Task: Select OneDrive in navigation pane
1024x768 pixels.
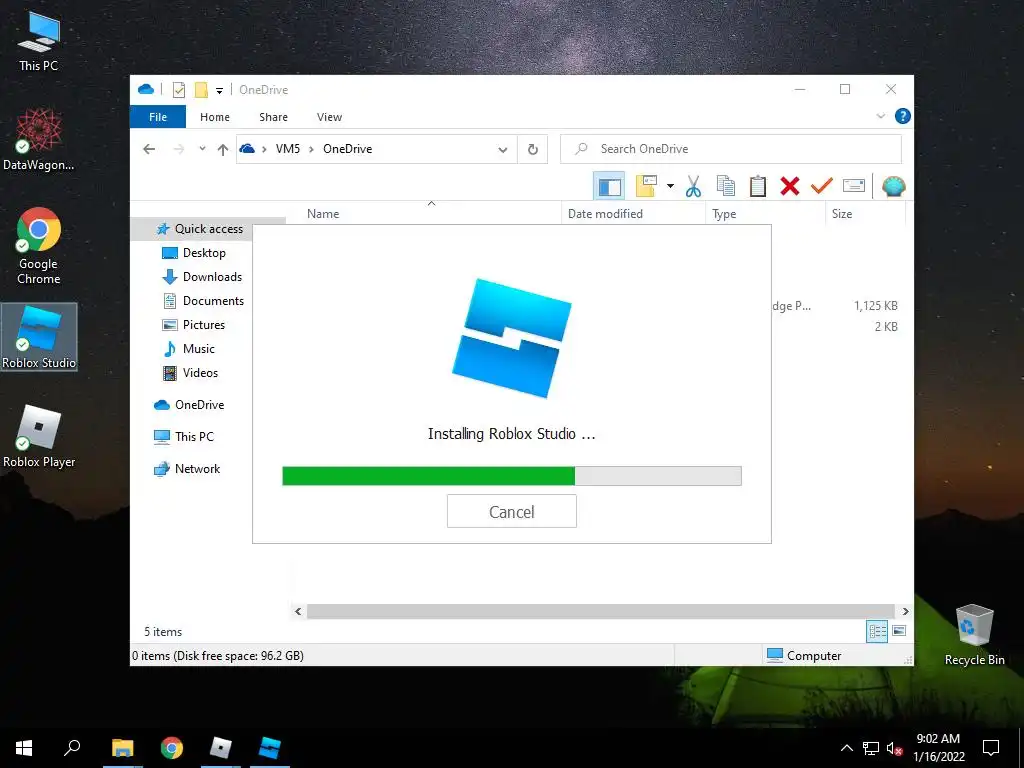Action: click(x=189, y=405)
